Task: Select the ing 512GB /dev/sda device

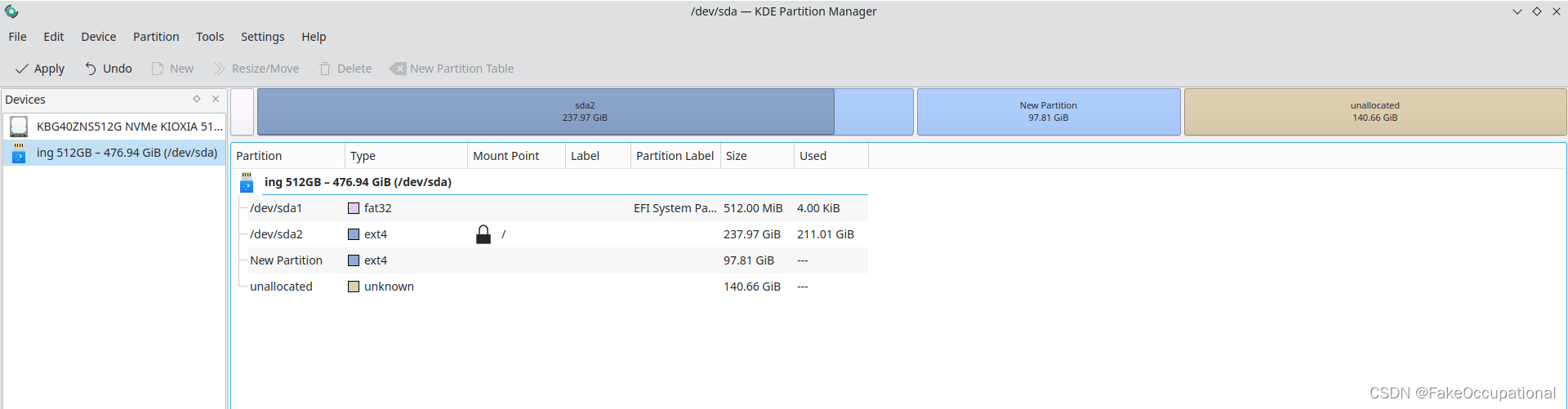Action: (x=114, y=153)
